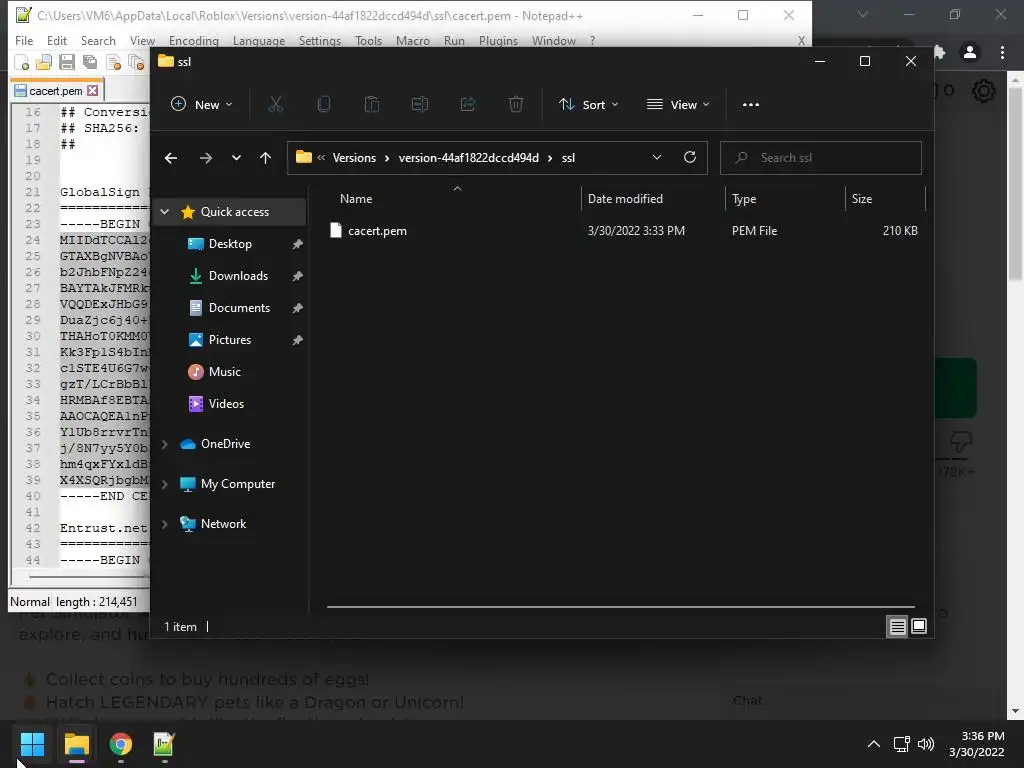Click the Notepad++ New file icon

click(22, 63)
